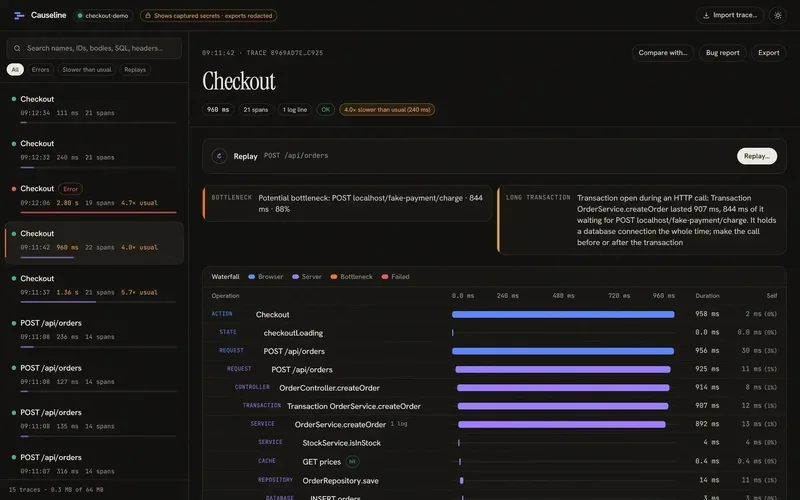Click the Replay circular arrow icon
Viewport: 800px width, 500px height.
click(x=219, y=156)
